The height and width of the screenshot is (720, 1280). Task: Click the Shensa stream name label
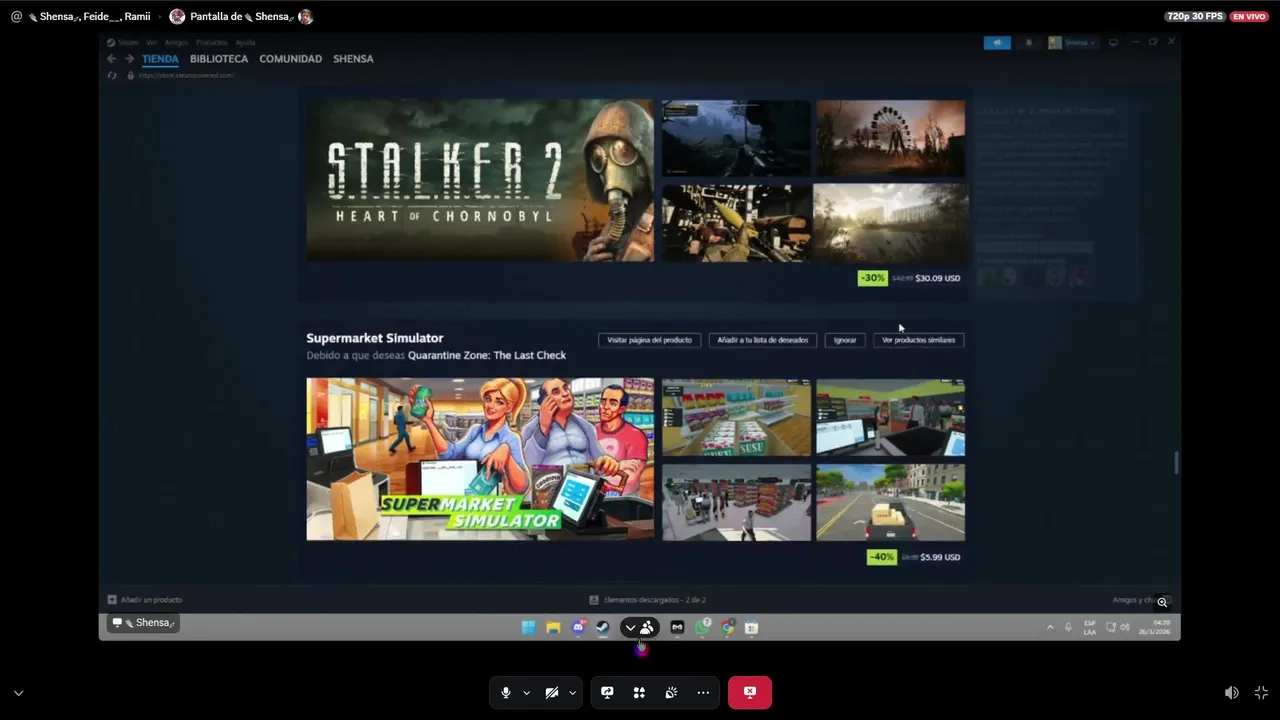143,623
